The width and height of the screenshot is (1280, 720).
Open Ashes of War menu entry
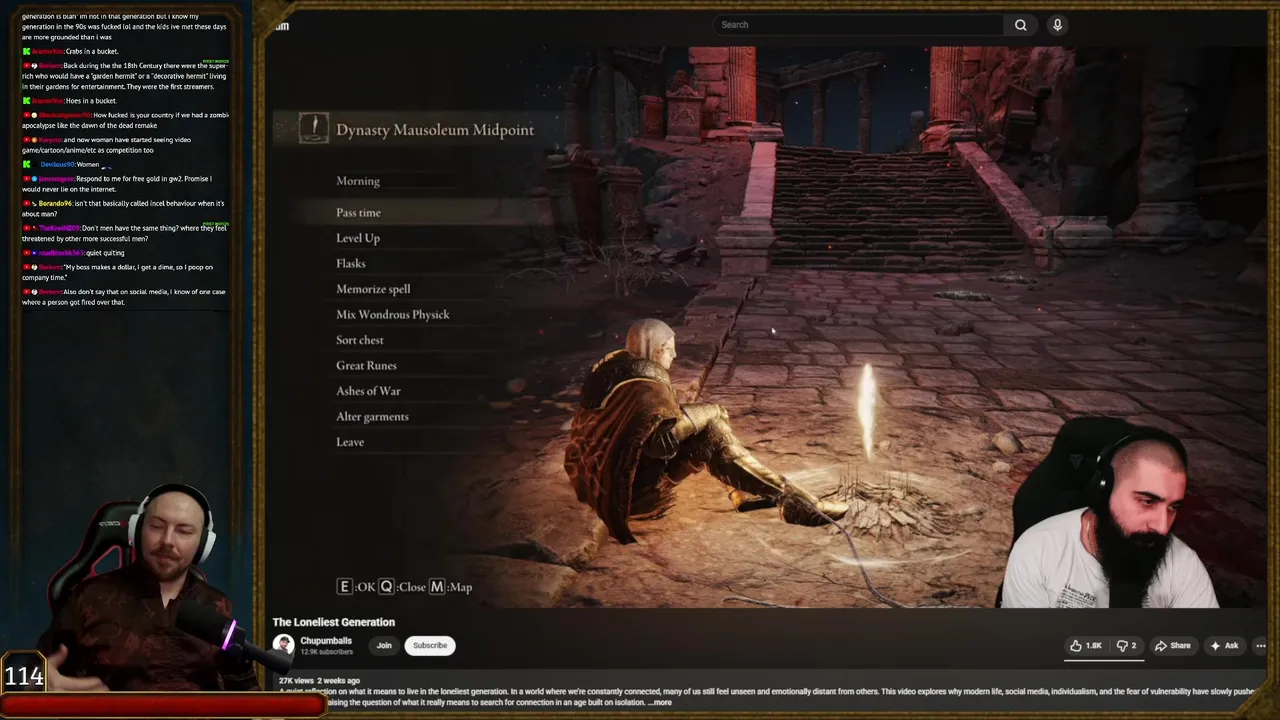368,391
